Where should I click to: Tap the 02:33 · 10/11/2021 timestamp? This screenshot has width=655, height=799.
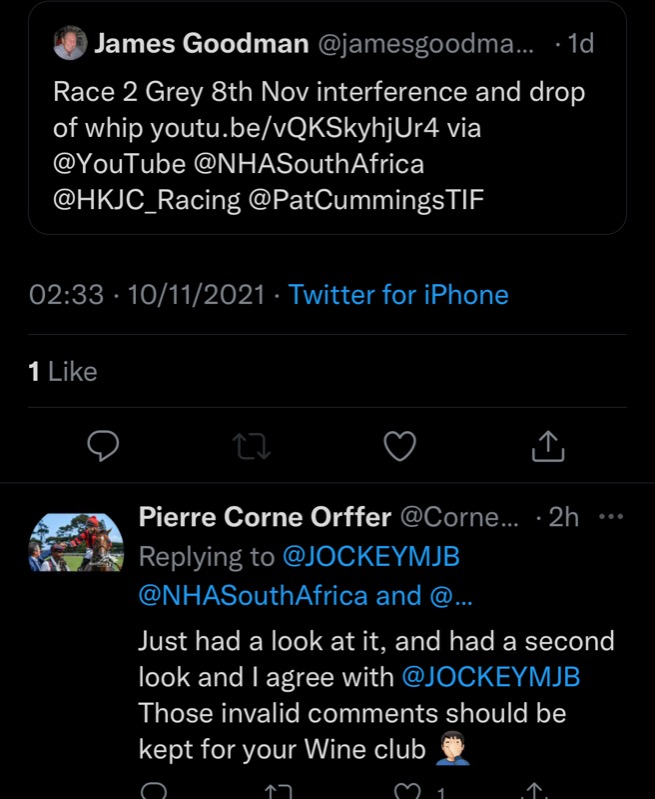(148, 295)
